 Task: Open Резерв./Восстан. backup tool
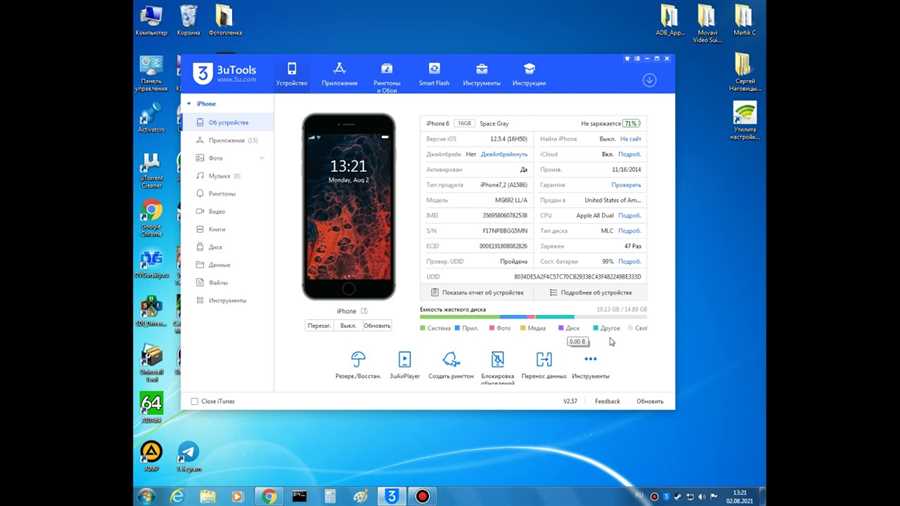coord(358,365)
